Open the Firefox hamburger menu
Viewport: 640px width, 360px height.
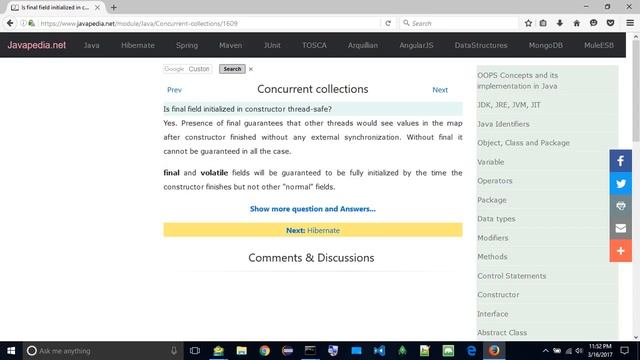[x=630, y=23]
